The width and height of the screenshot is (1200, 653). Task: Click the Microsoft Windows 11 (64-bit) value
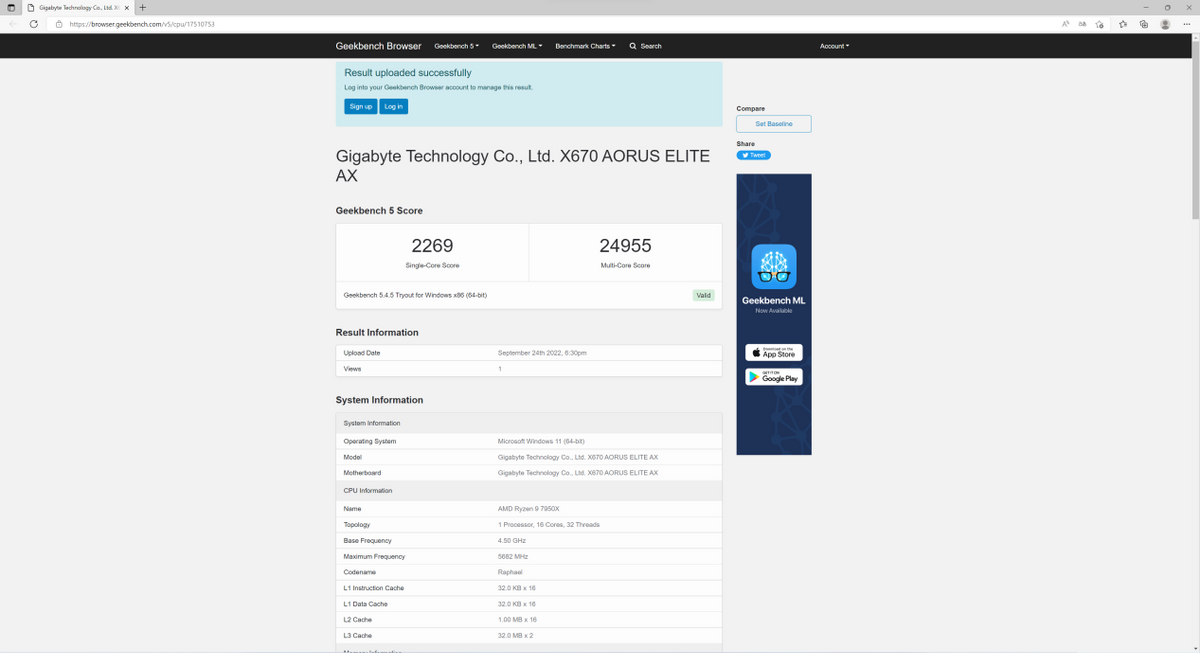click(541, 441)
